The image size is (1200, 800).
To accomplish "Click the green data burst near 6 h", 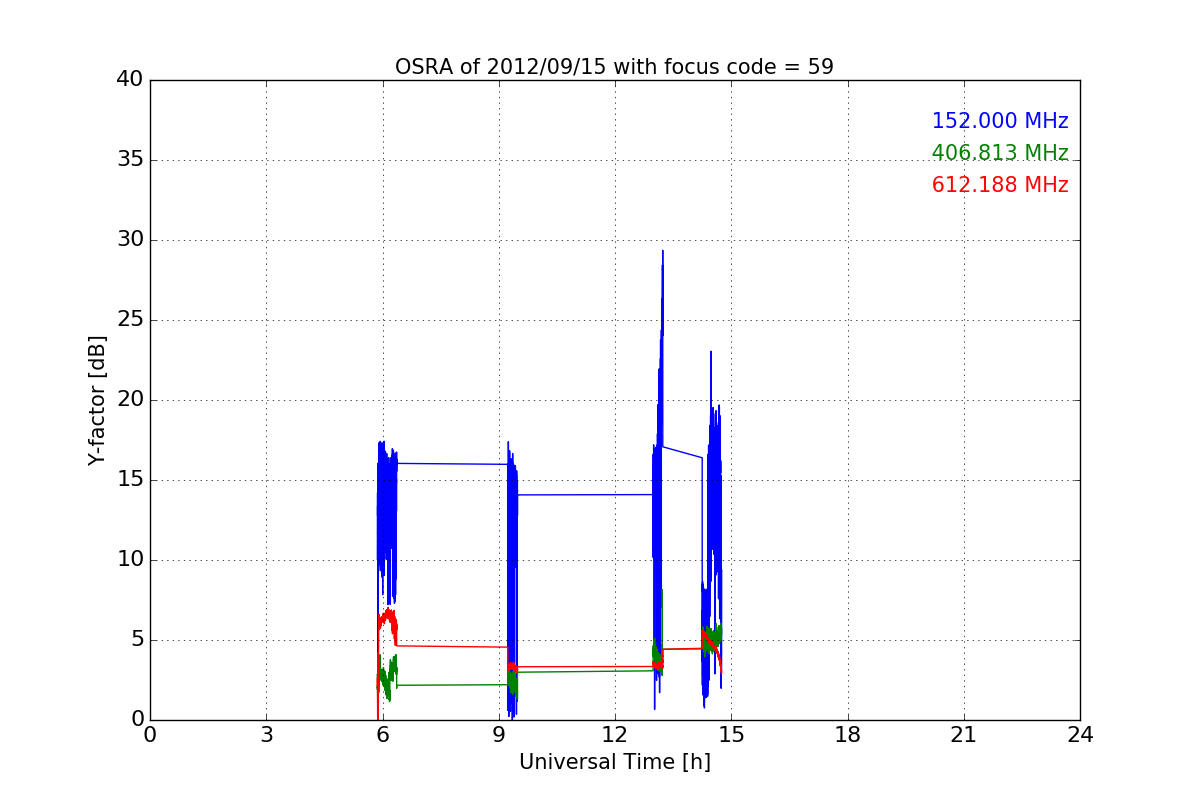I will coord(387,677).
